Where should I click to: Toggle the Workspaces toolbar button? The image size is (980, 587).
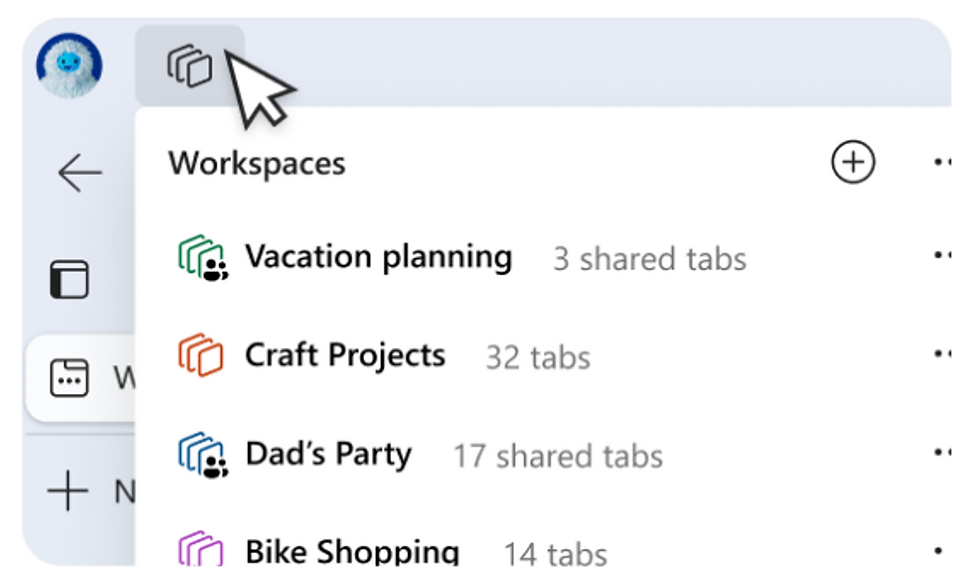coord(189,66)
